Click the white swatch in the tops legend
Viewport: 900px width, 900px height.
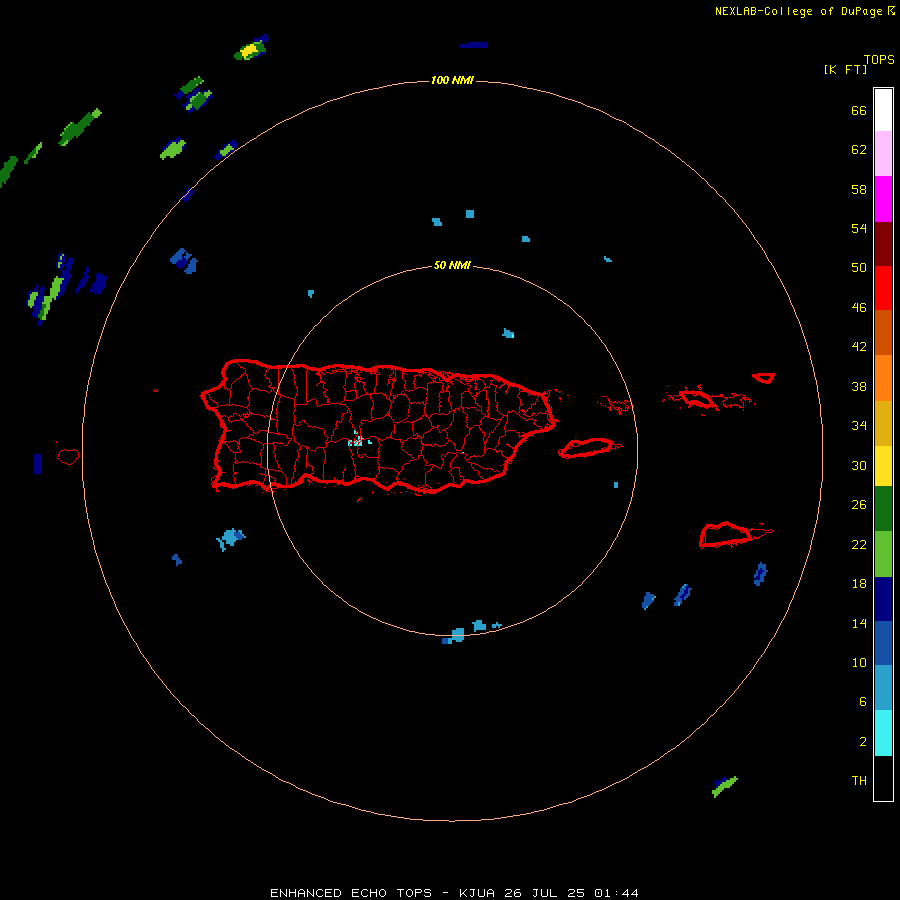coord(883,110)
